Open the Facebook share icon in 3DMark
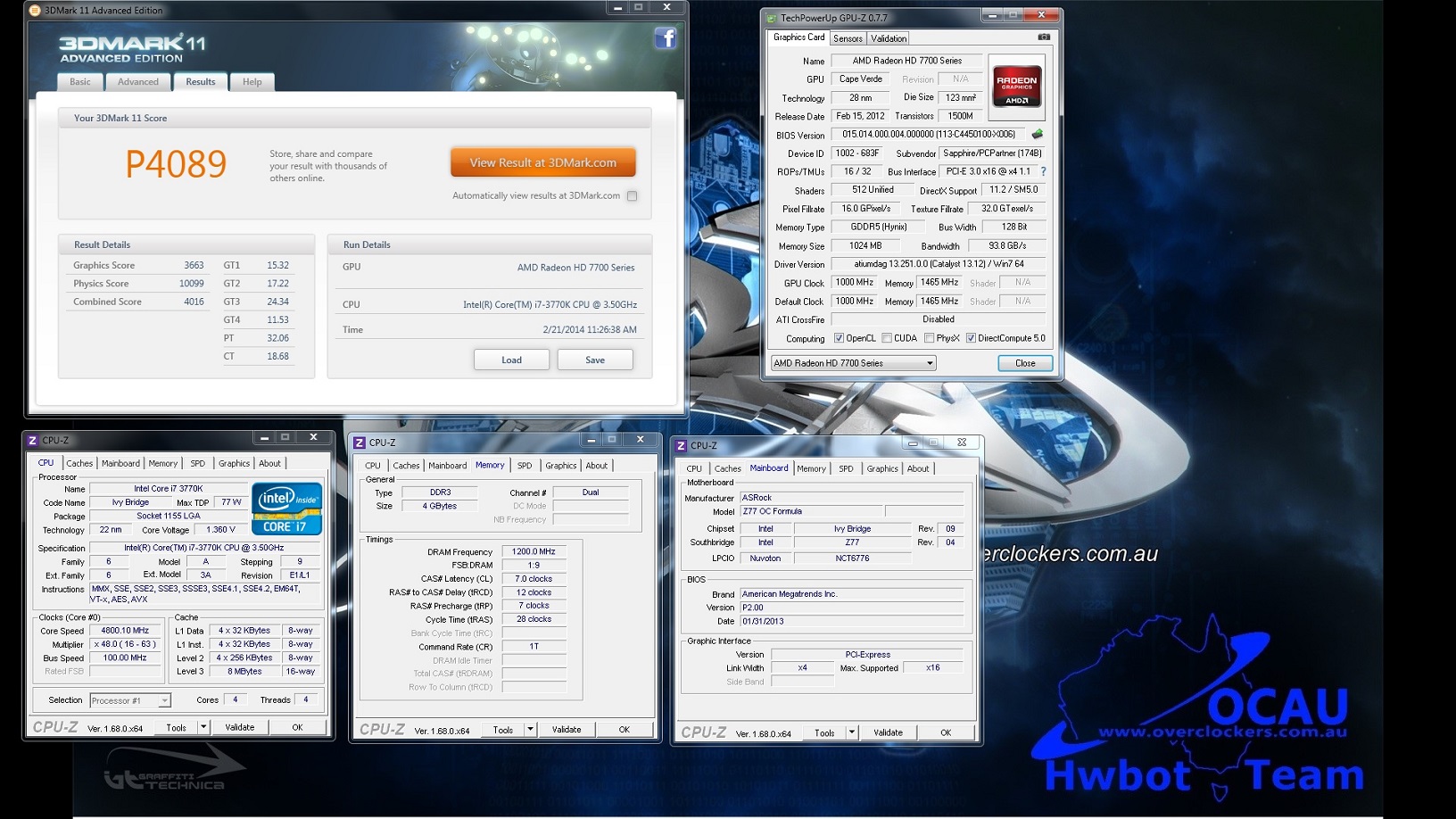Image resolution: width=1456 pixels, height=819 pixels. click(665, 38)
